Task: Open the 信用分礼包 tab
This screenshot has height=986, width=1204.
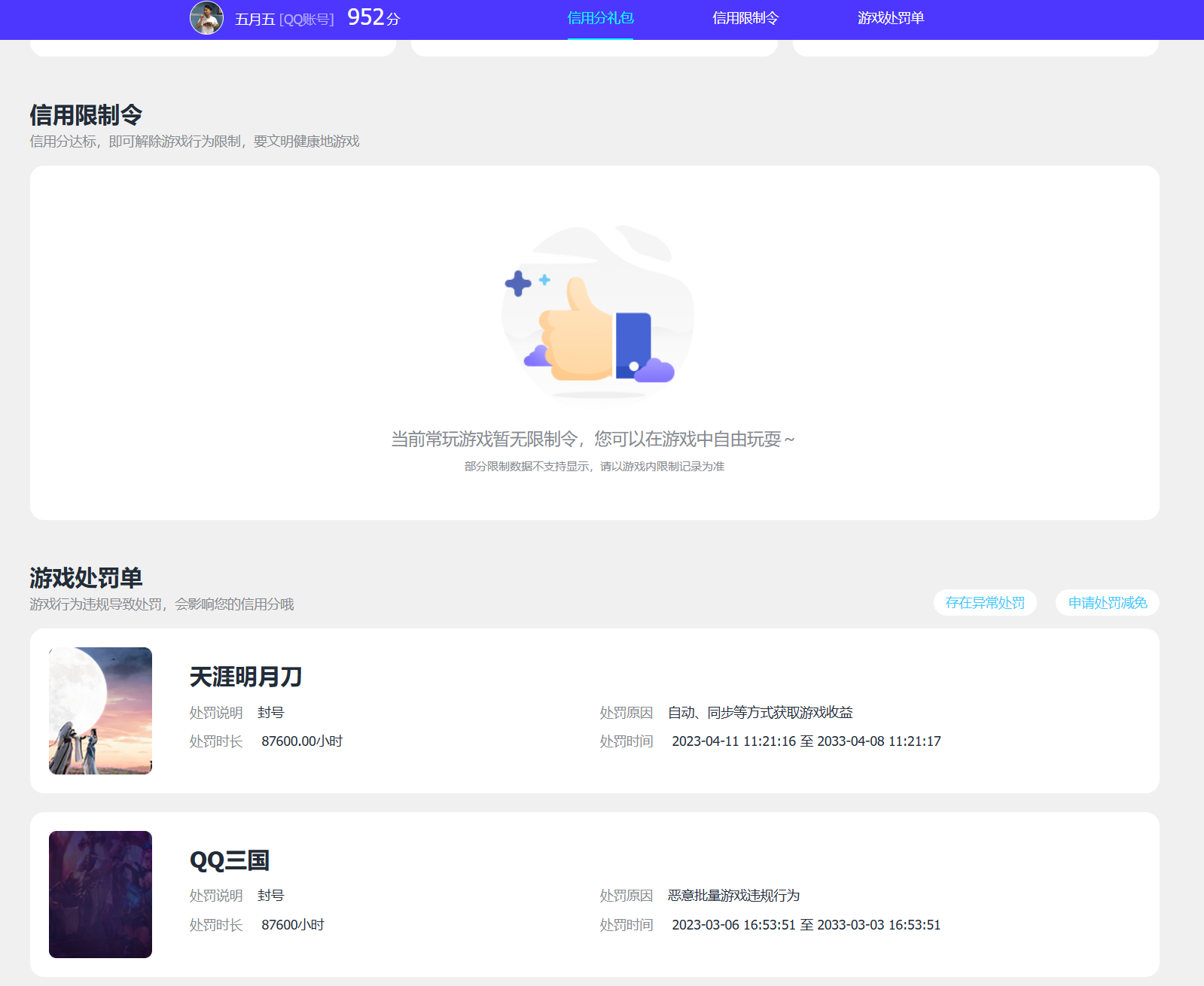Action: point(600,18)
